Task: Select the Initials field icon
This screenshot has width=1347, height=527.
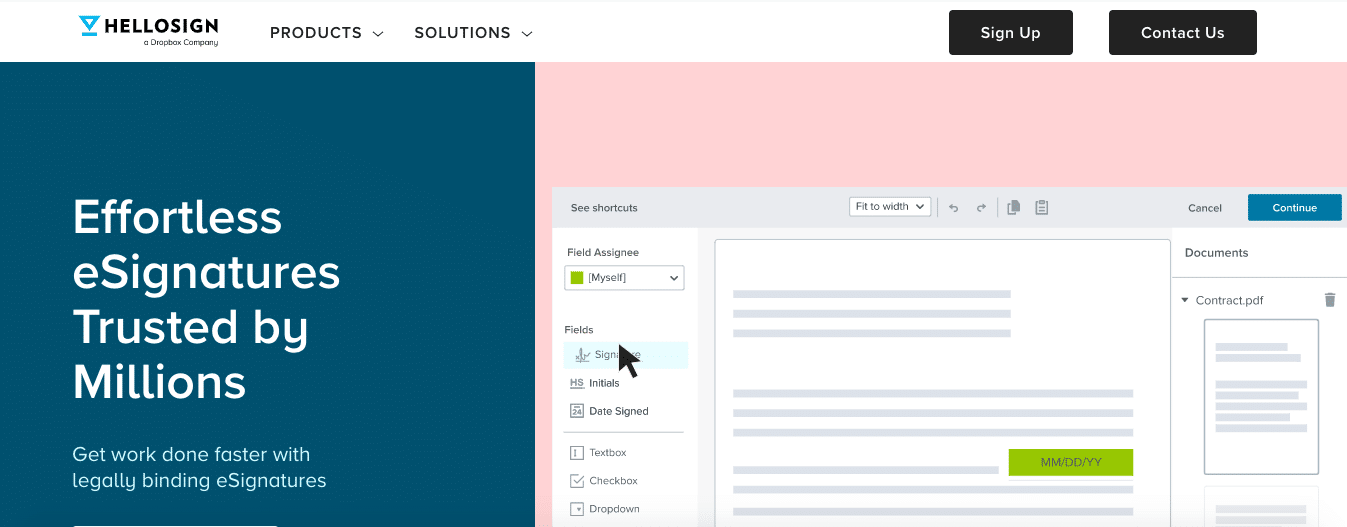Action: (577, 383)
